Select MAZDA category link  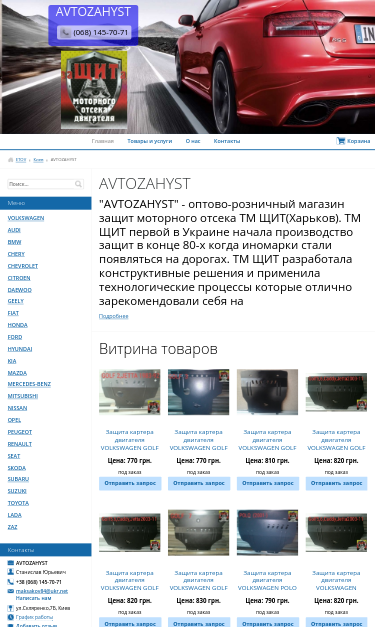pos(17,373)
